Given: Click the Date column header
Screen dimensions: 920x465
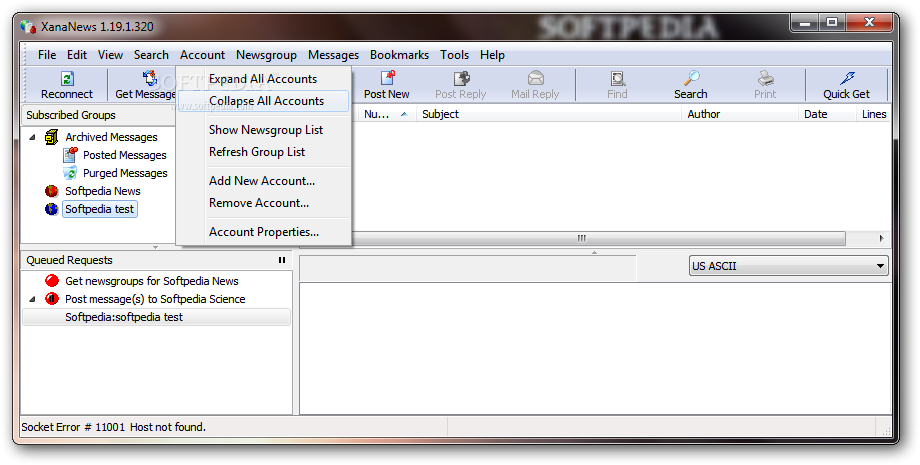Looking at the screenshot, I should coord(827,114).
